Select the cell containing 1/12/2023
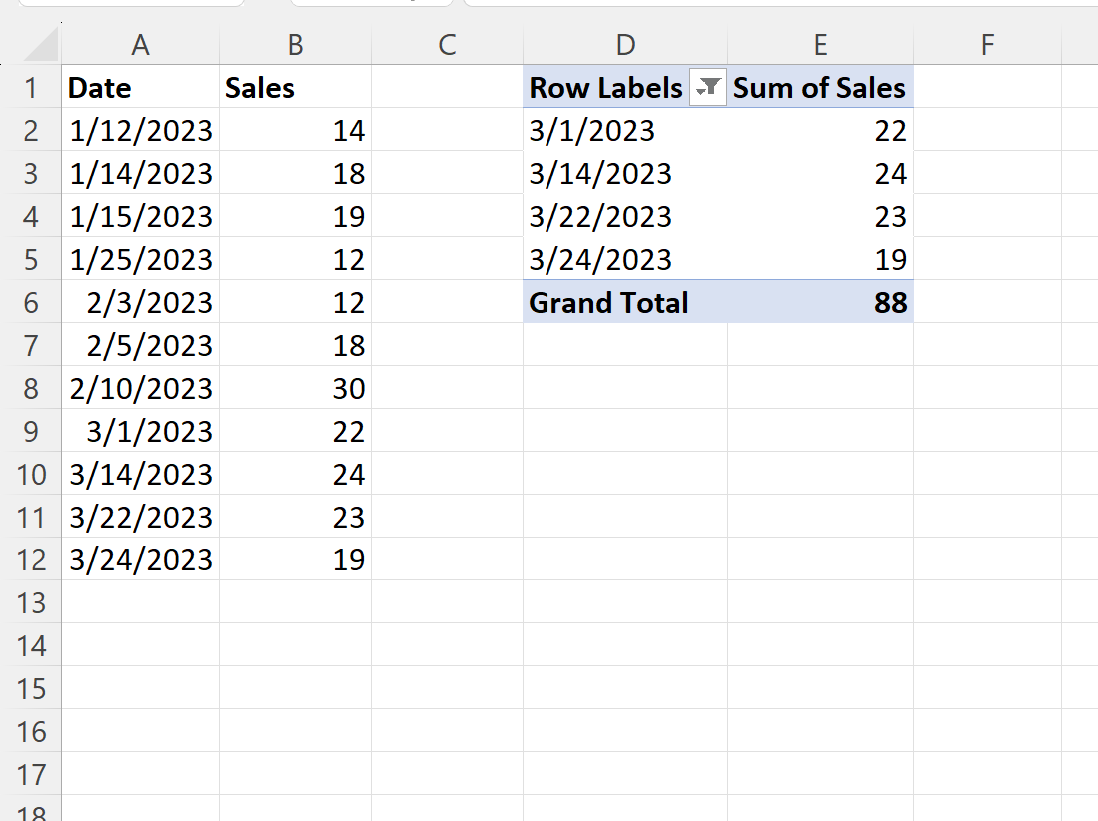The width and height of the screenshot is (1098, 821). 140,131
